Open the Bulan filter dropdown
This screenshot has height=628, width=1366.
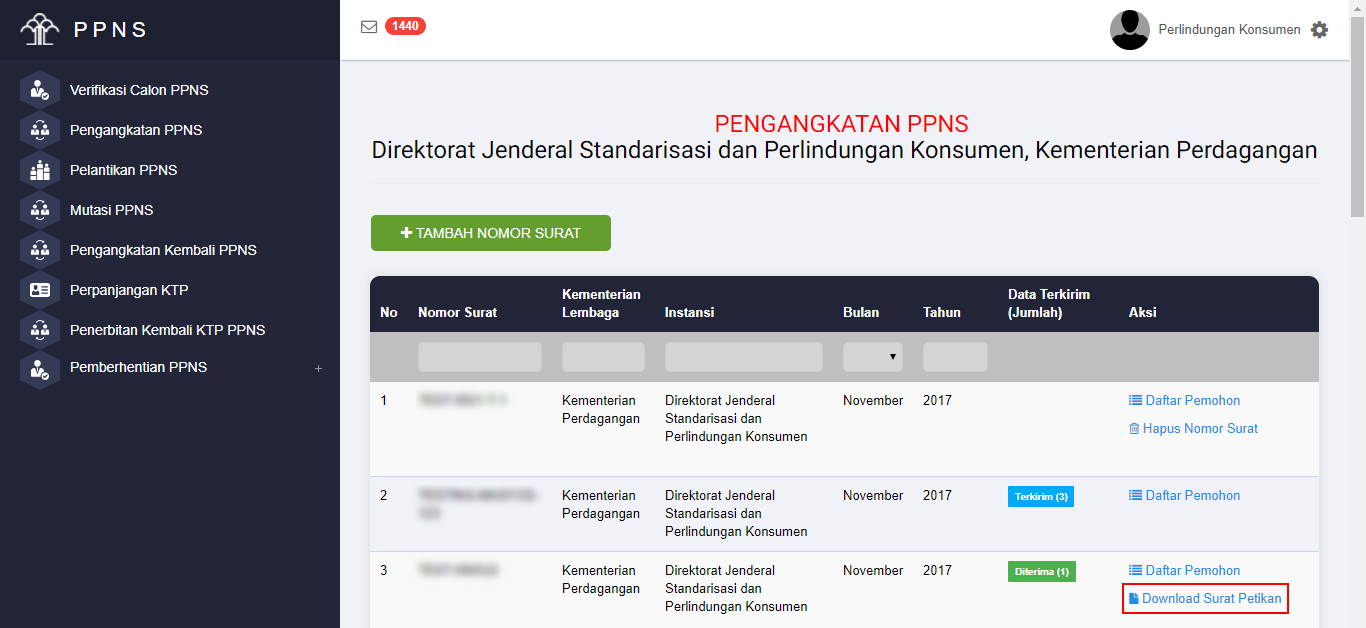pos(872,357)
